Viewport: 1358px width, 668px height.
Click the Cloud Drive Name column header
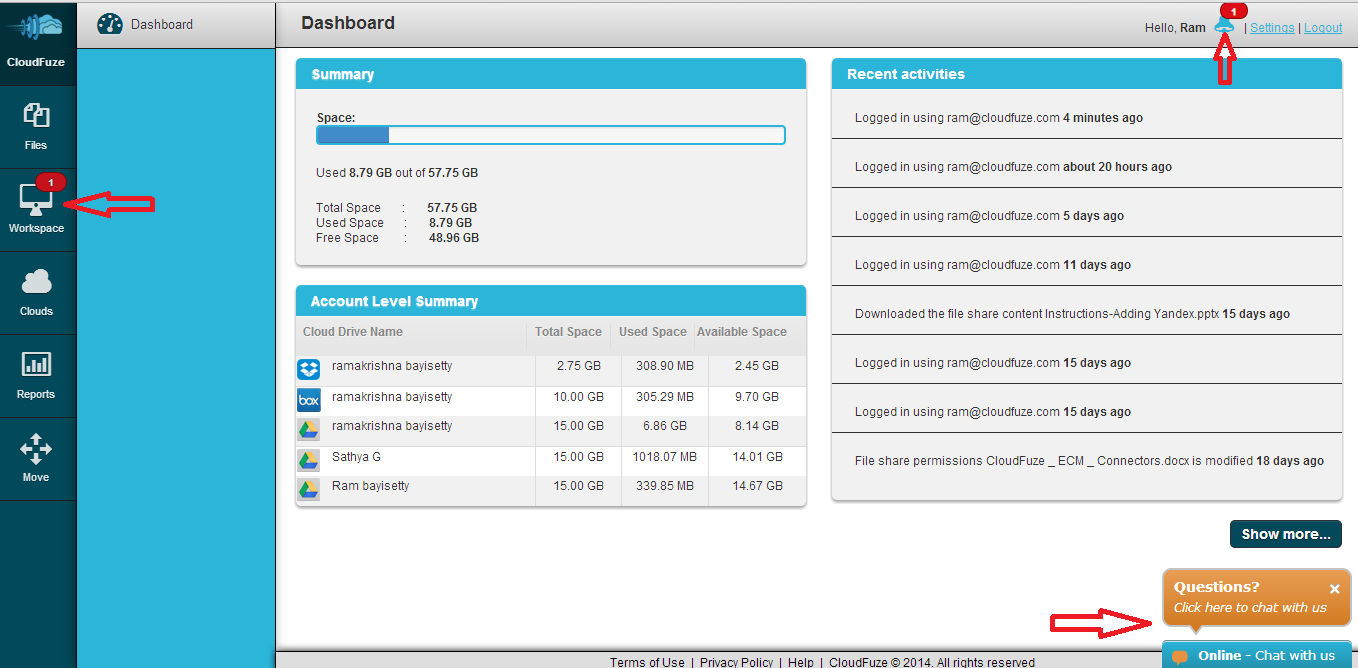click(x=353, y=332)
